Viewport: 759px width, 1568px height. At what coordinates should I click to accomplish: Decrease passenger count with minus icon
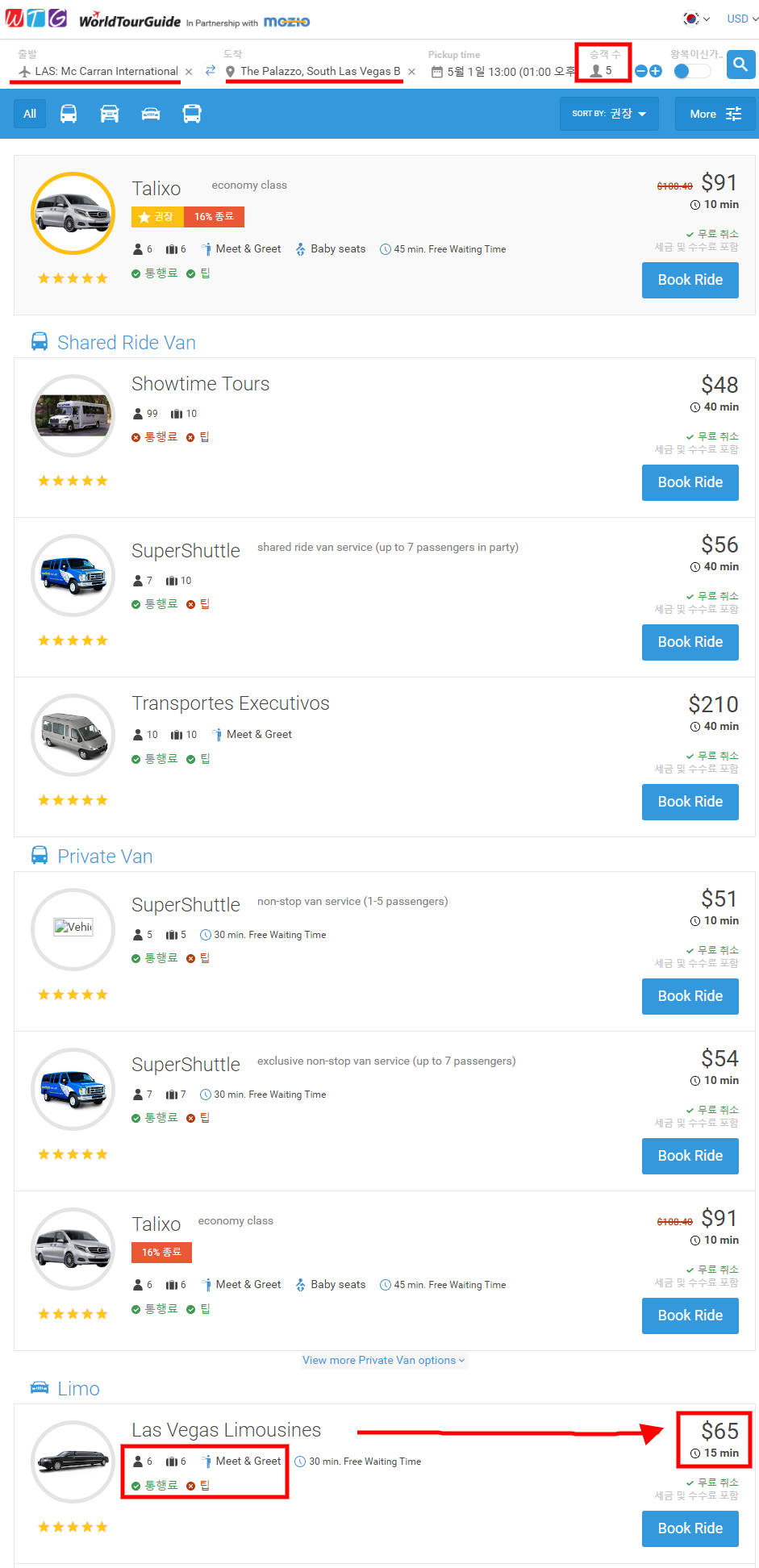click(641, 71)
